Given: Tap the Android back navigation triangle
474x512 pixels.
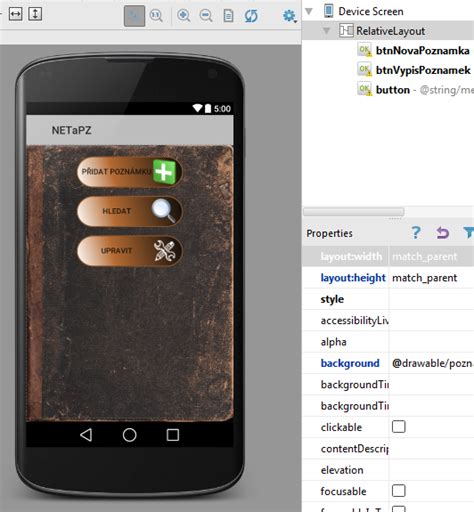Looking at the screenshot, I should (x=86, y=435).
